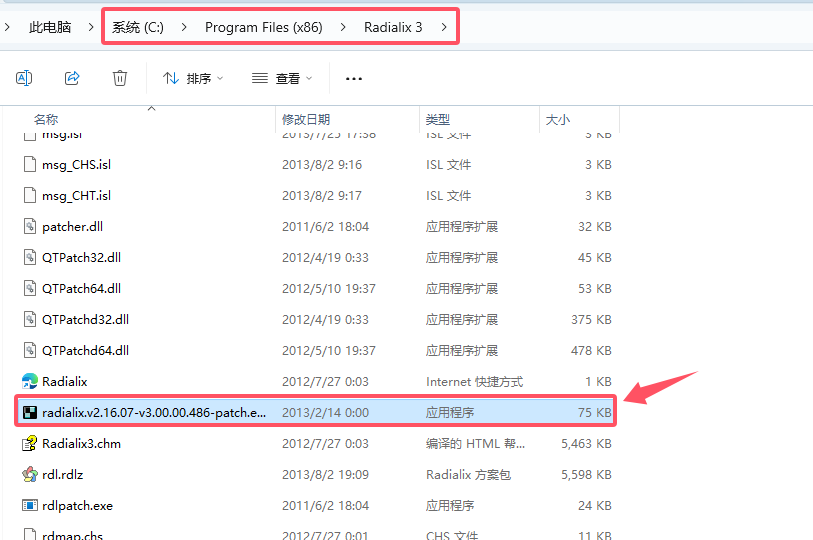813x540 pixels.
Task: Click radialix.v2.16.07-v3.00.00.486-patch file name
Action: pos(154,412)
